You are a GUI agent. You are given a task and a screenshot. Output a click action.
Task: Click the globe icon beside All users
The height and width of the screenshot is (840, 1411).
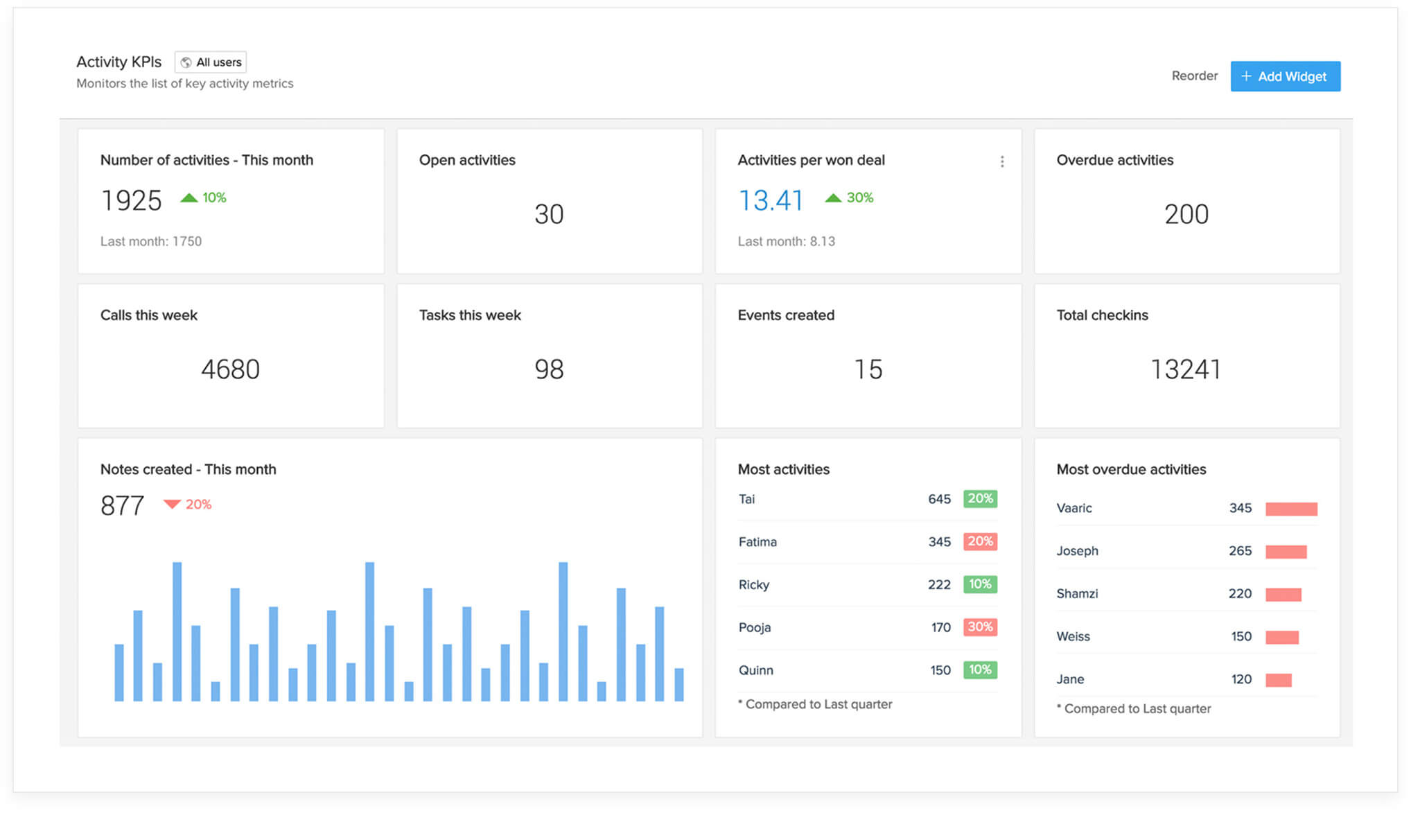186,62
